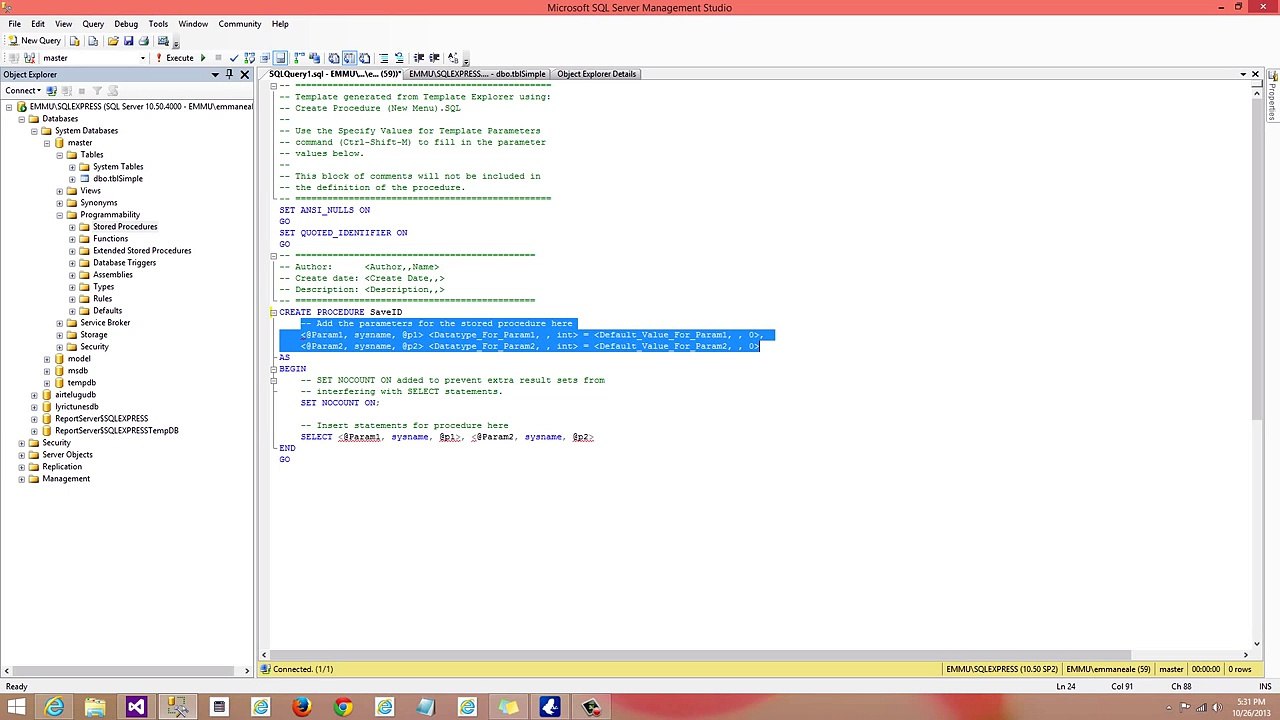This screenshot has width=1280, height=720.
Task: Open the Properties side tab
Action: tap(1272, 94)
